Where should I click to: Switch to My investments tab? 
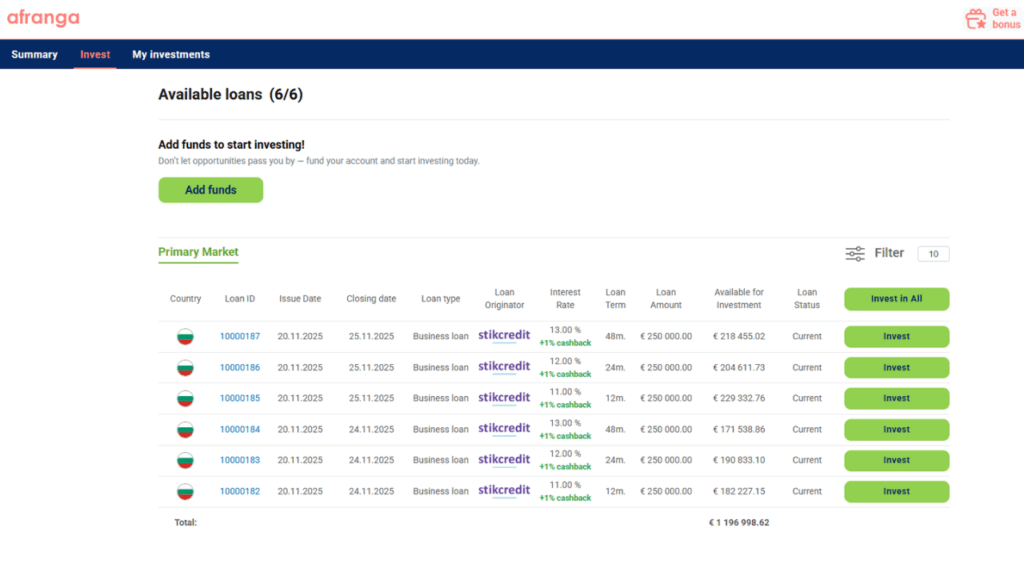click(171, 55)
